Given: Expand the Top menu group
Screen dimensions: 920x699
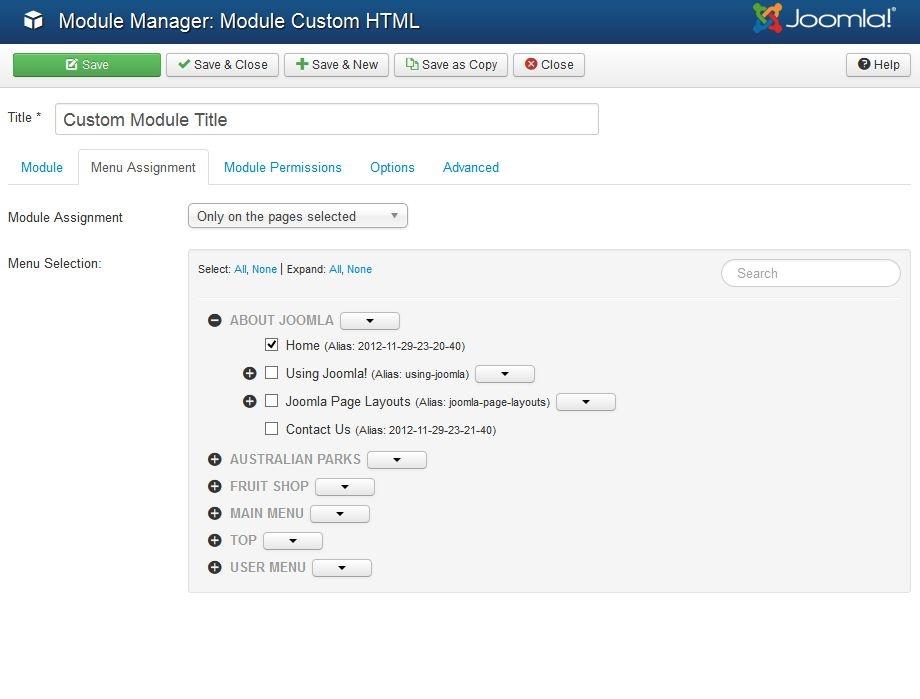Looking at the screenshot, I should [x=215, y=541].
